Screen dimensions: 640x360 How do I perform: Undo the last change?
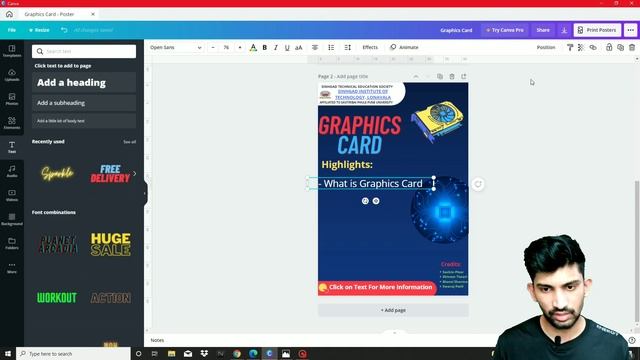click(64, 30)
